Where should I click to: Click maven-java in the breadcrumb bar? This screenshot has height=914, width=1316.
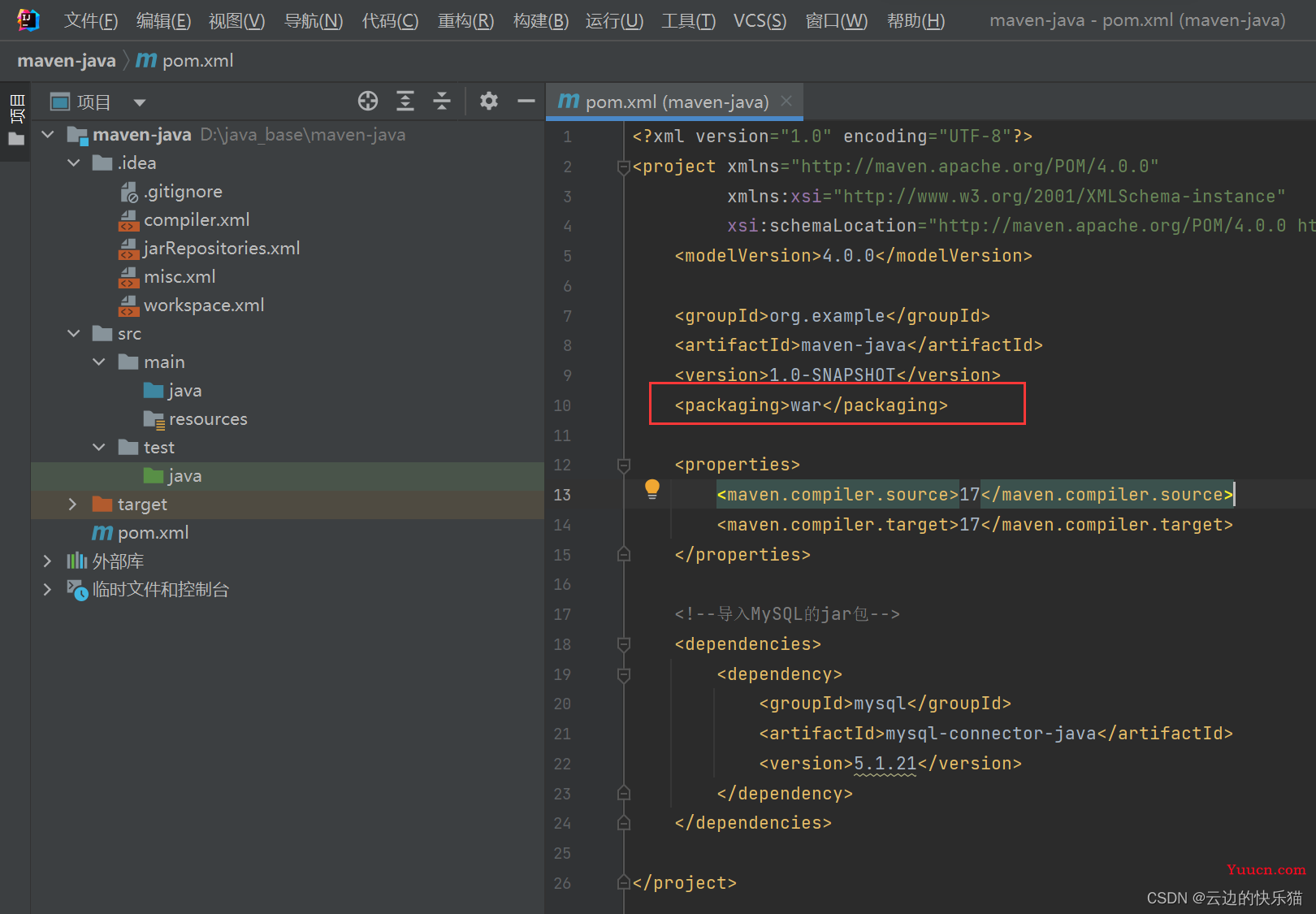(x=67, y=61)
